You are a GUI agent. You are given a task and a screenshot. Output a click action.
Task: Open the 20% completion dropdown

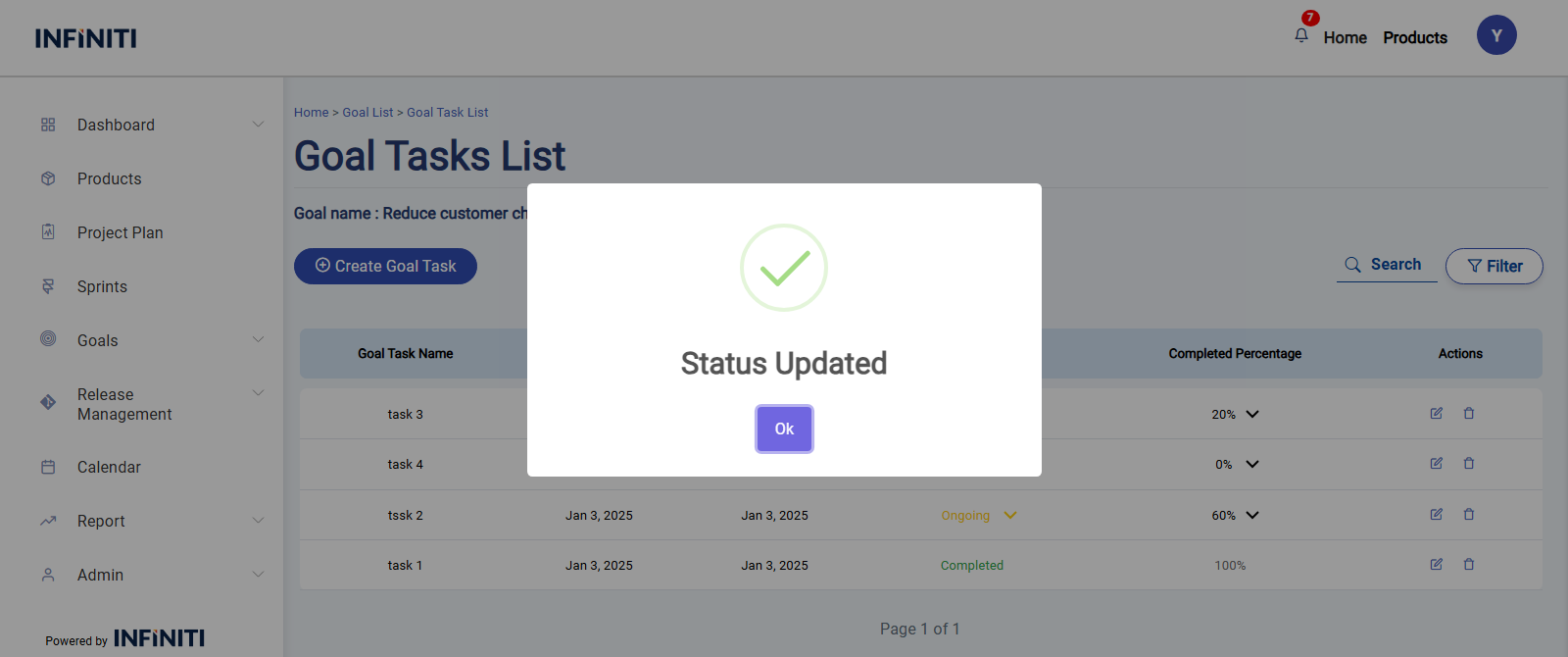[x=1252, y=415]
